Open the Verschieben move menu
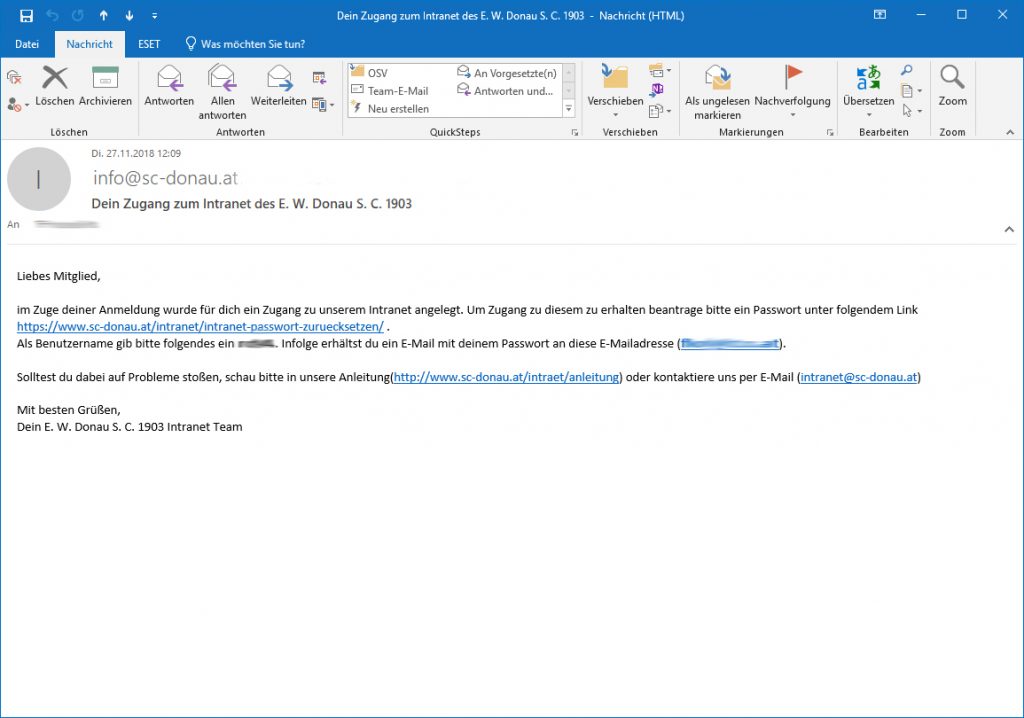This screenshot has width=1024, height=718. [x=615, y=91]
